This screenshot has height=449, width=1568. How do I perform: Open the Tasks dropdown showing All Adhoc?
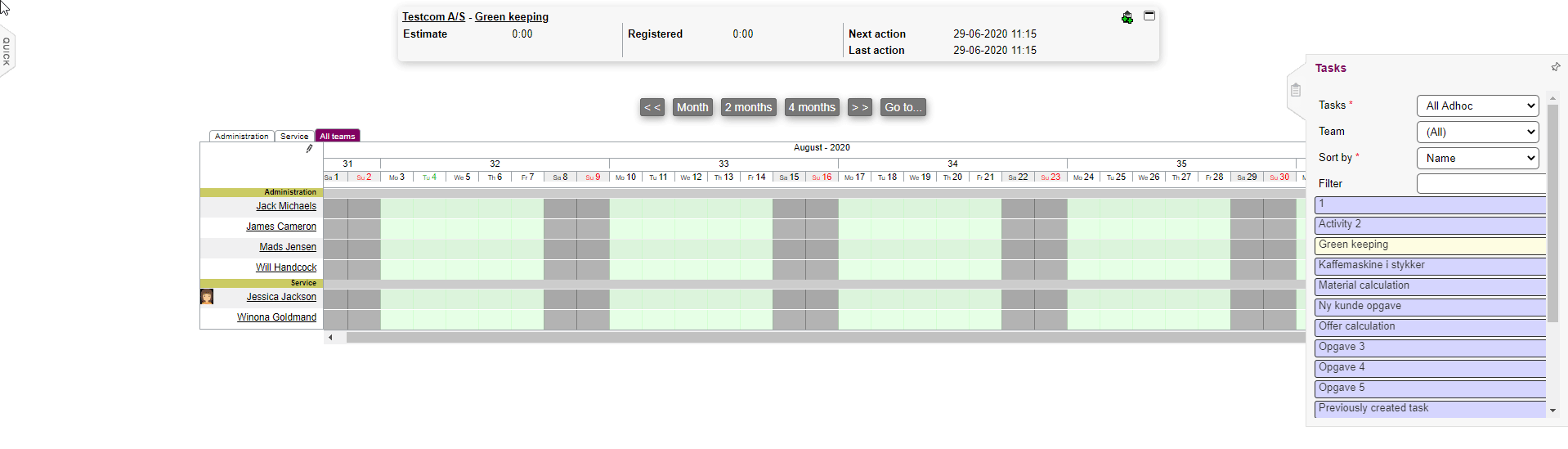coord(1476,106)
